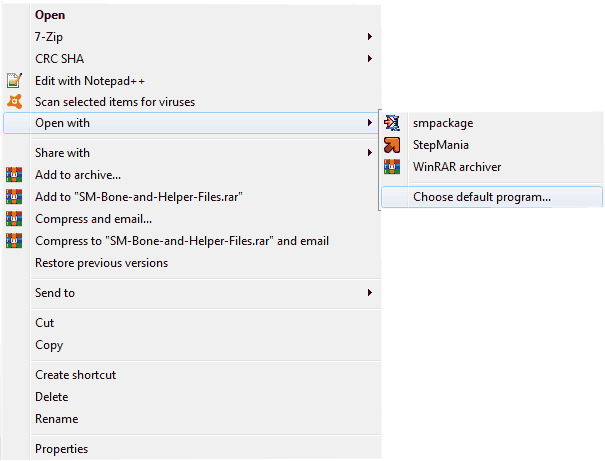The width and height of the screenshot is (605, 461).
Task: Open the file with StepMania
Action: click(492, 145)
